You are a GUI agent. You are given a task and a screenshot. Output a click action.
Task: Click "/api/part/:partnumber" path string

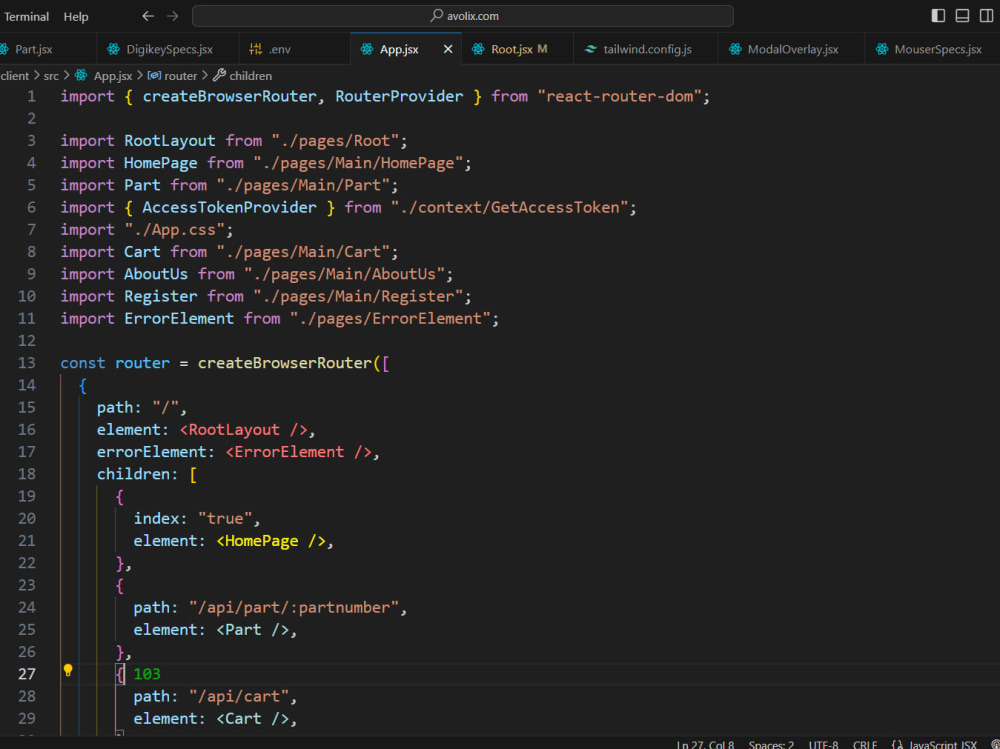click(294, 607)
